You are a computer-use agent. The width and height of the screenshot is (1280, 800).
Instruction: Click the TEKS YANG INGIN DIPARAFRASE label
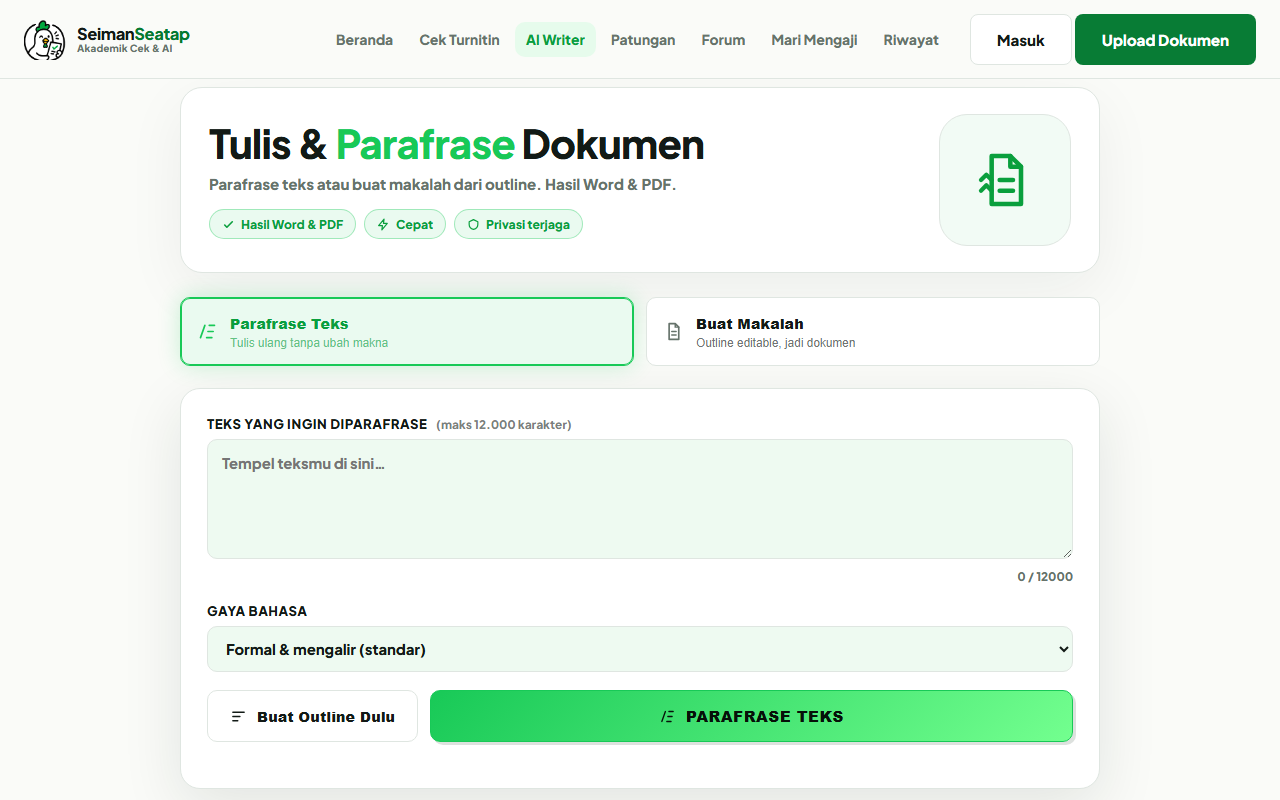click(x=317, y=424)
